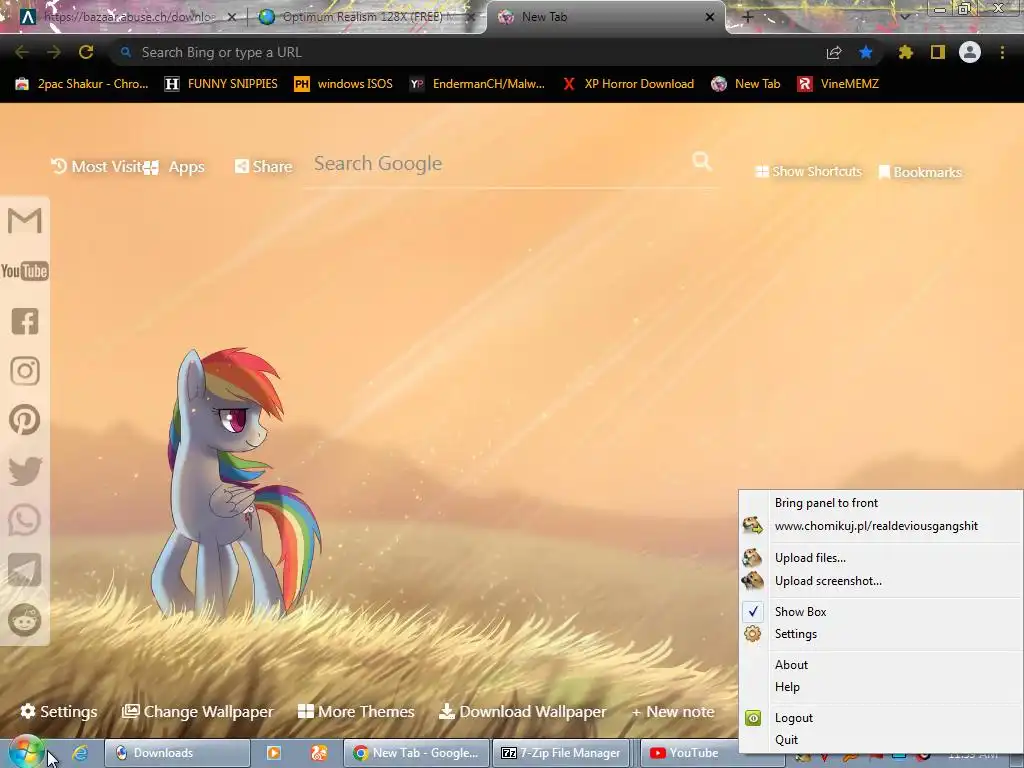Image resolution: width=1024 pixels, height=768 pixels.
Task: Reload the page with the refresh icon
Action: 86,52
